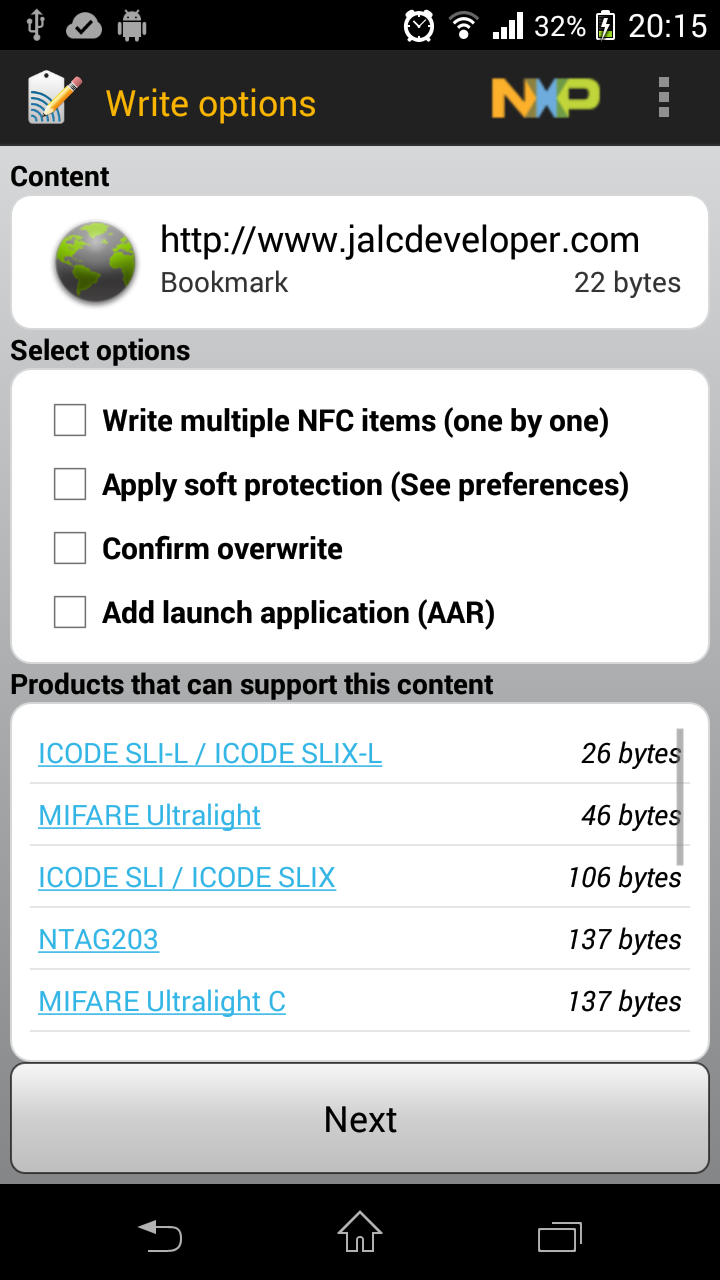
Task: Check Add launch application (AAR)
Action: pos(69,612)
